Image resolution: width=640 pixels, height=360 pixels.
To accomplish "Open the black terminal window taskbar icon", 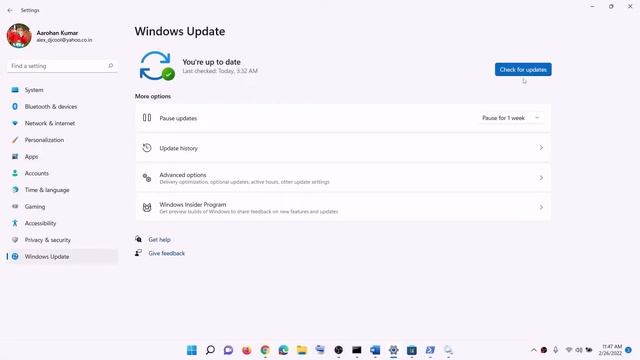I will [357, 350].
